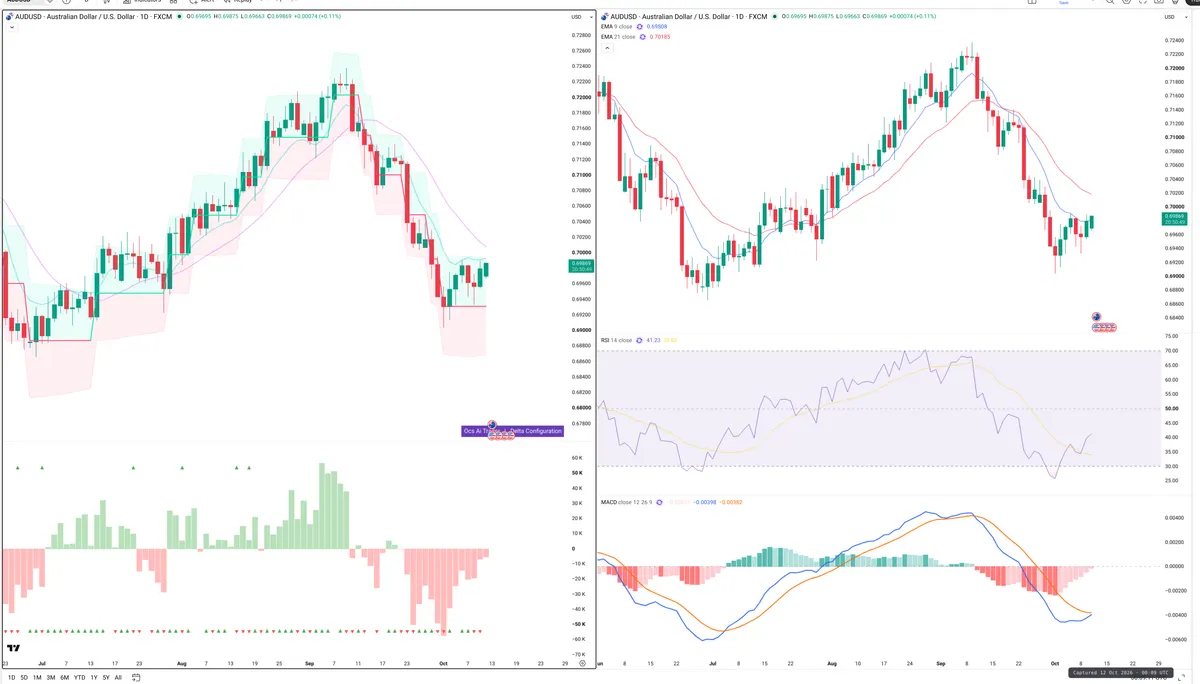Select the 6M time range
Viewport: 1200px width, 684px height.
point(64,677)
